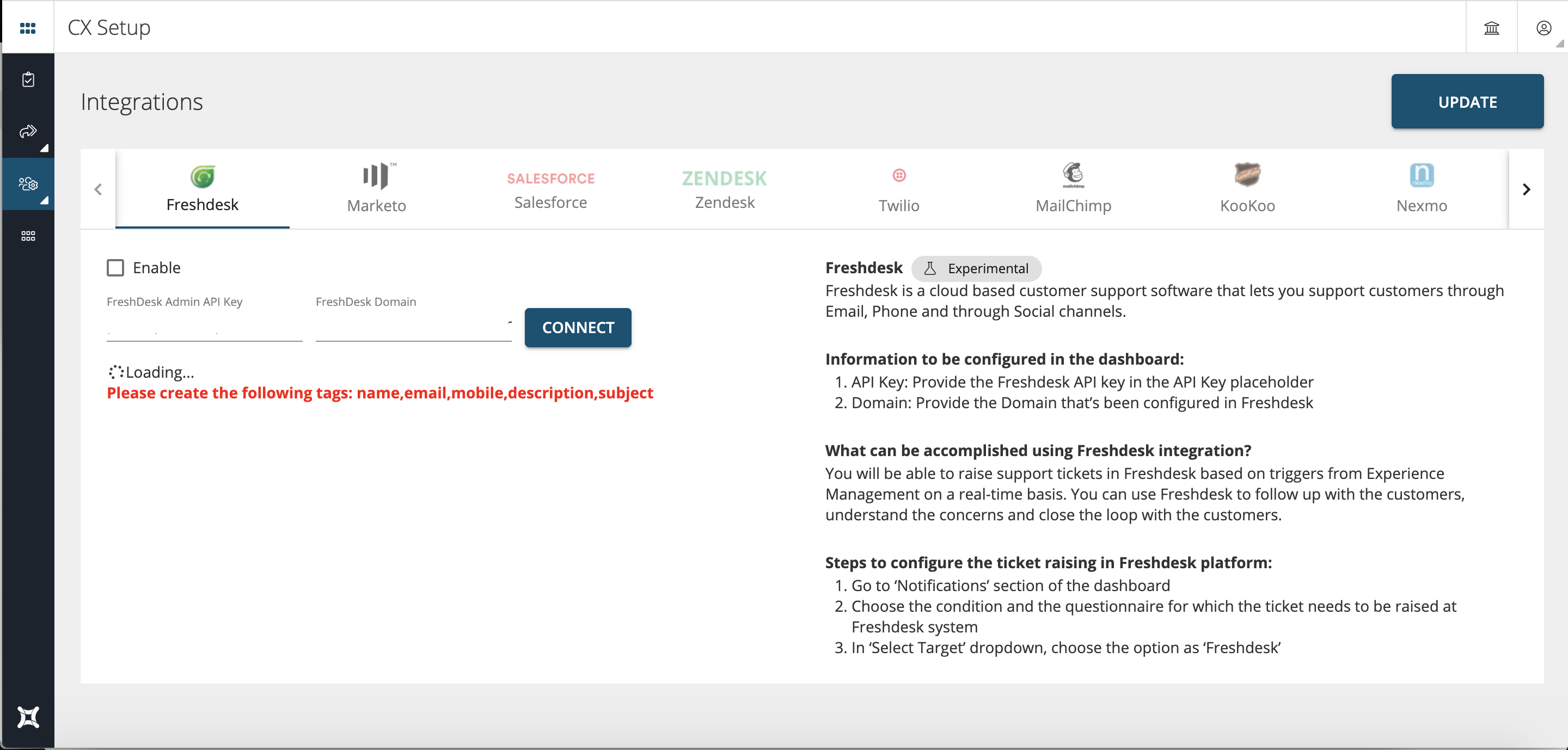Show more integrations with right chevron

(1526, 189)
